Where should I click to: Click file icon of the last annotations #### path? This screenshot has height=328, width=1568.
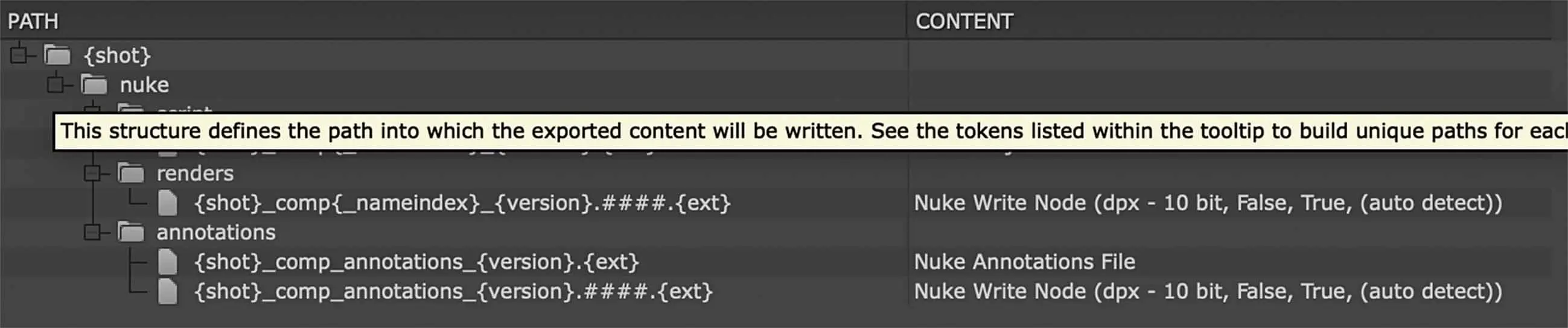[167, 291]
